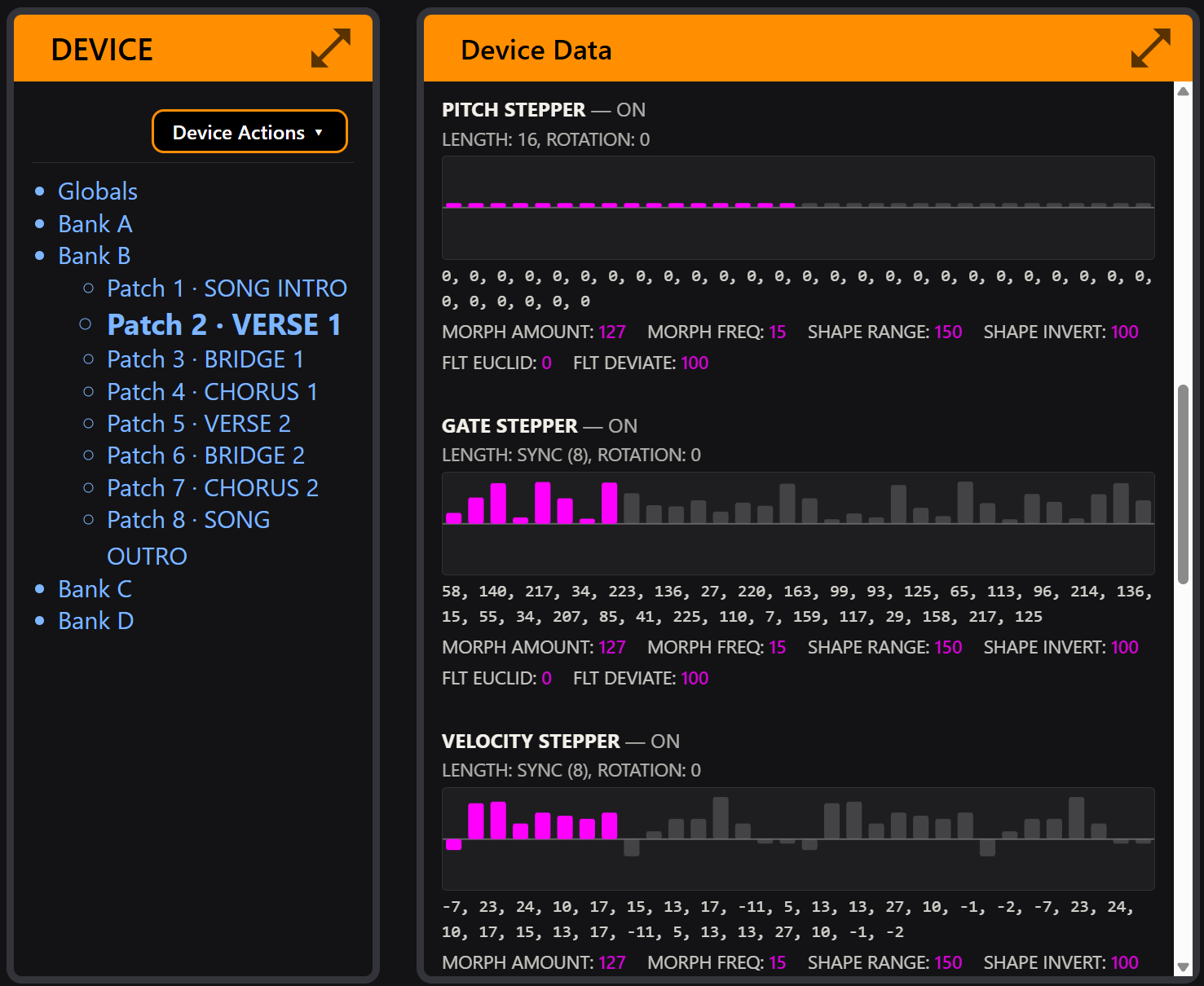Click Gate Stepper MORPH AMOUNT value 127
Screen dimensions: 1204x986
(612, 647)
